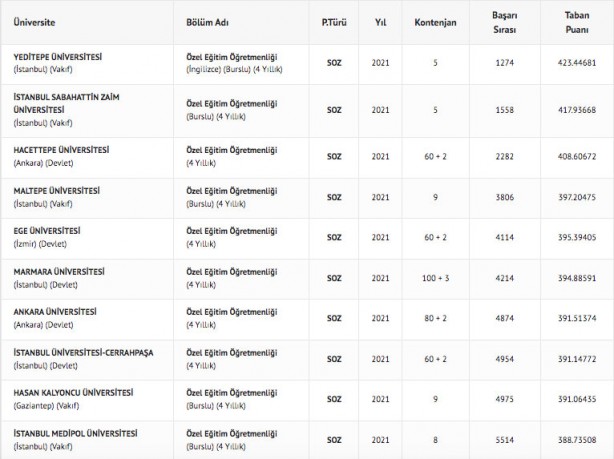Click Marmara's Özel Eğitim Öğretmenliği program
Screen dimensions: 614x459
tap(231, 271)
